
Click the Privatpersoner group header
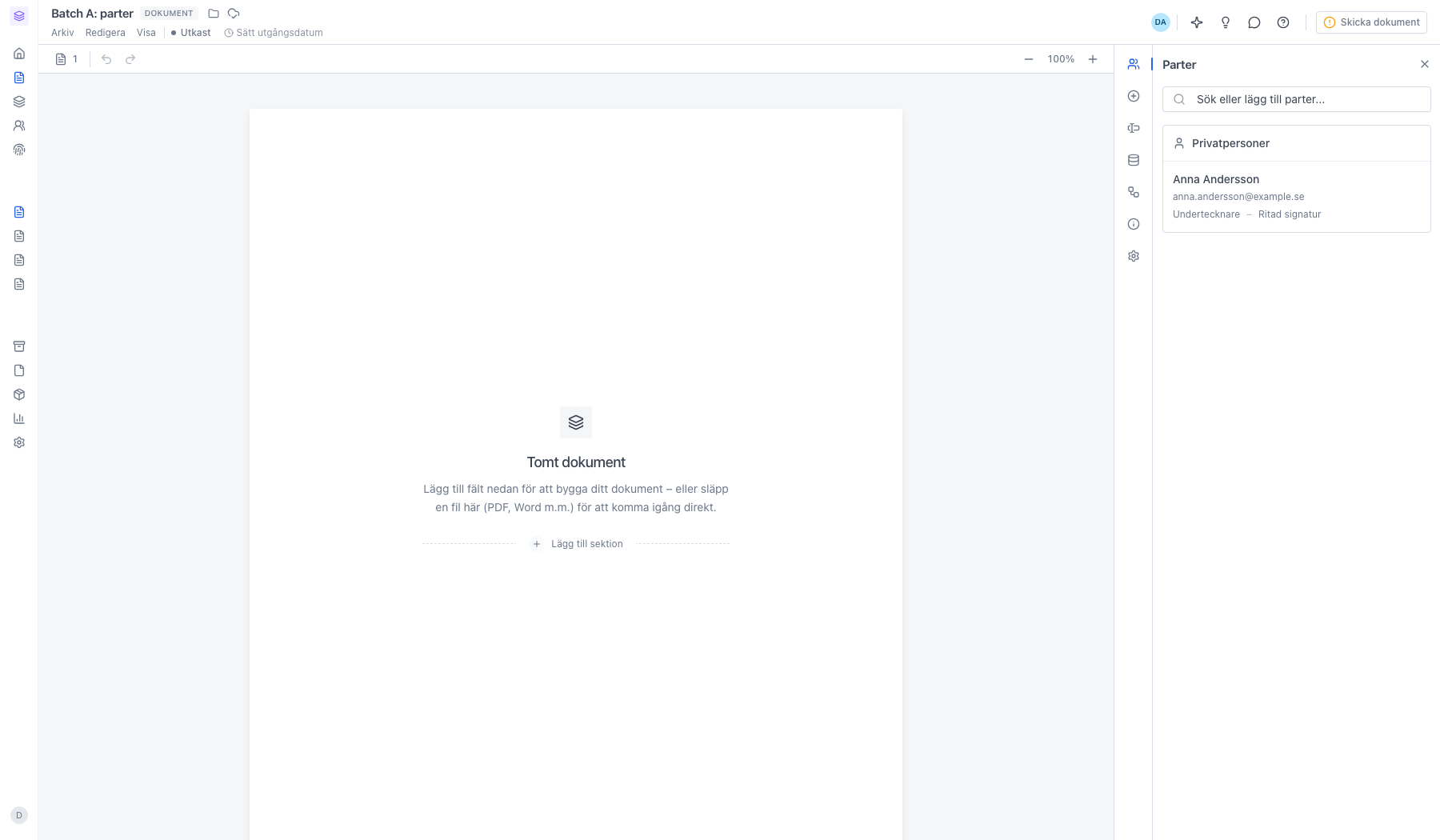[1297, 143]
